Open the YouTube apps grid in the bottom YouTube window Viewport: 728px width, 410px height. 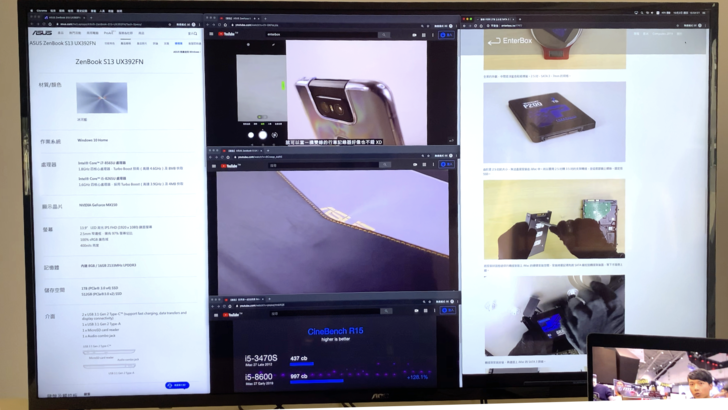pos(426,311)
